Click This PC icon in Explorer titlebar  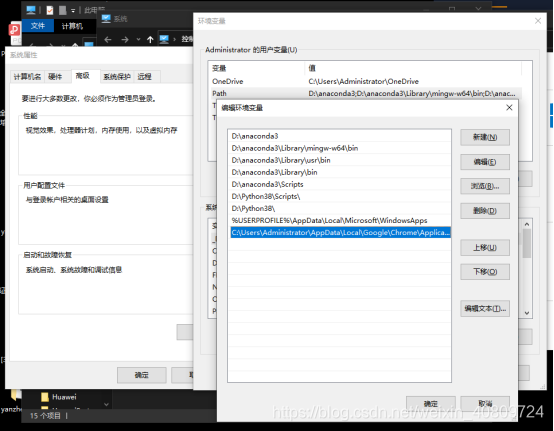(31, 10)
